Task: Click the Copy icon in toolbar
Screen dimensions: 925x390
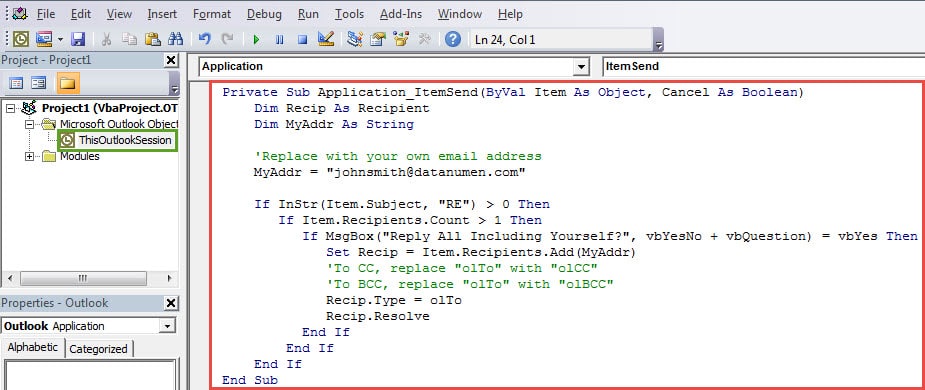Action: click(x=129, y=40)
